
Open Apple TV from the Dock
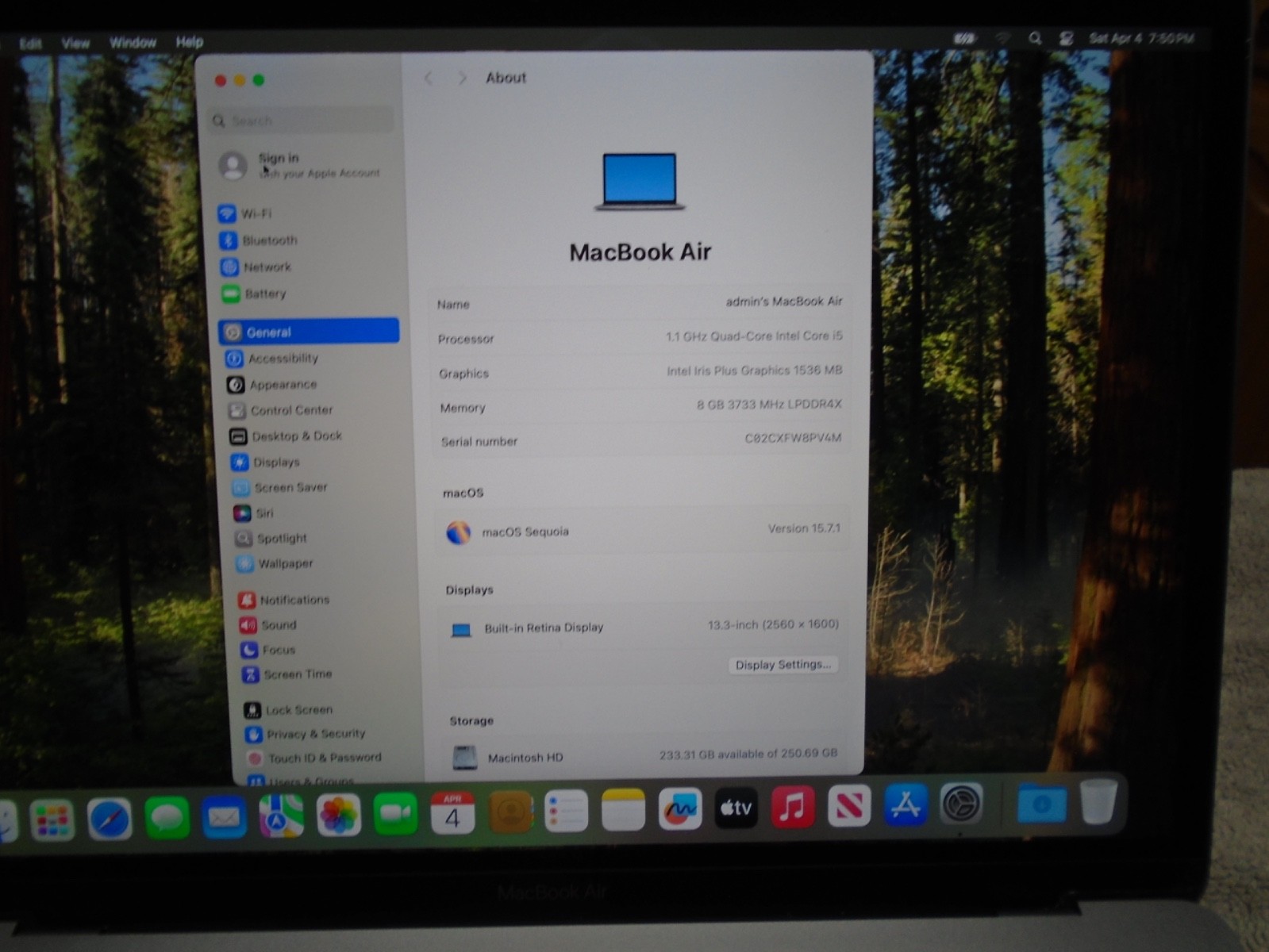coord(736,808)
